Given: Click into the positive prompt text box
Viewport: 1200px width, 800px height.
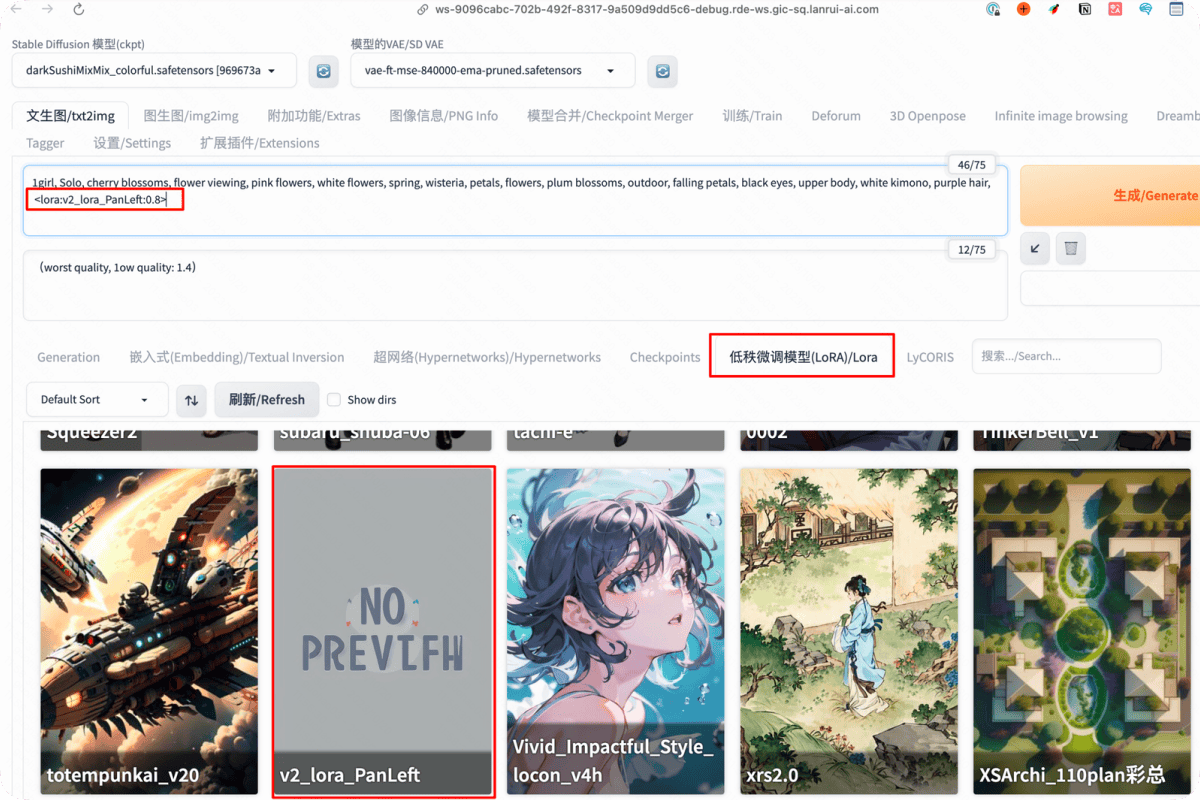Looking at the screenshot, I should pos(515,200).
